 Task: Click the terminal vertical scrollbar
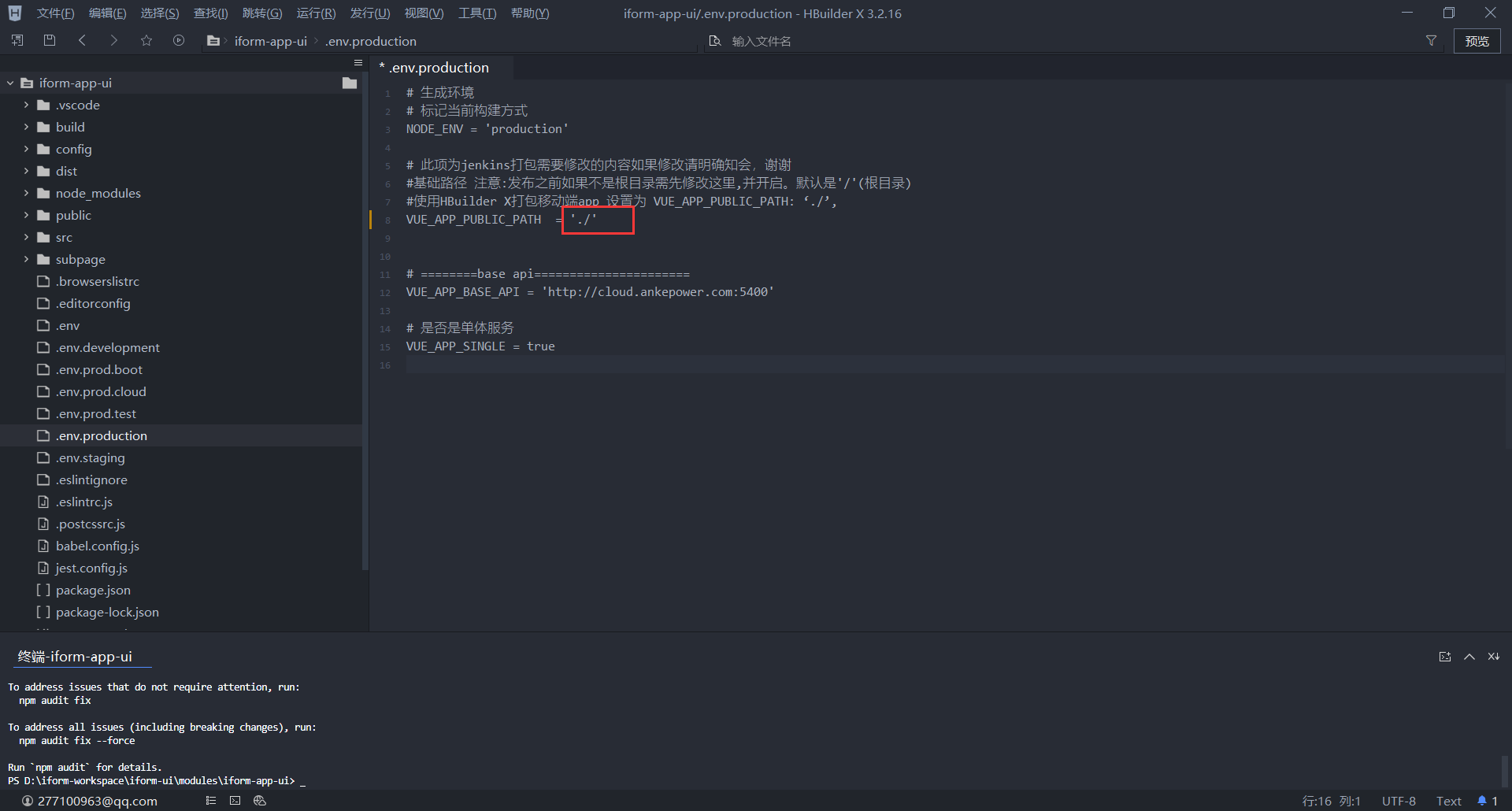(1505, 770)
